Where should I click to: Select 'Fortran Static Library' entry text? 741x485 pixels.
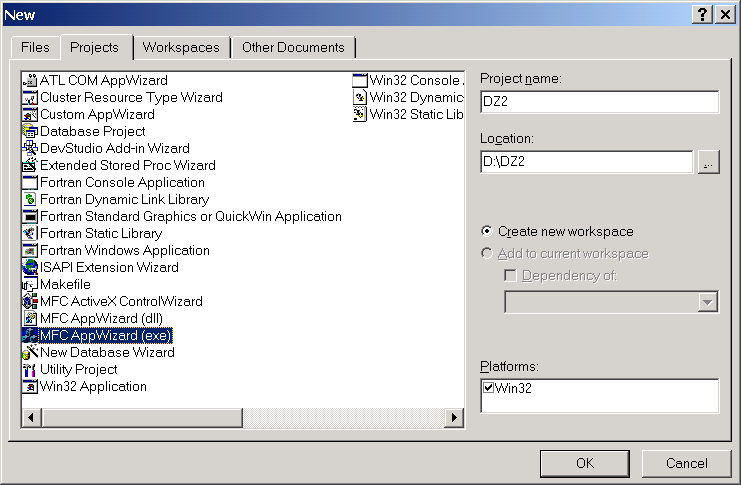click(x=101, y=234)
